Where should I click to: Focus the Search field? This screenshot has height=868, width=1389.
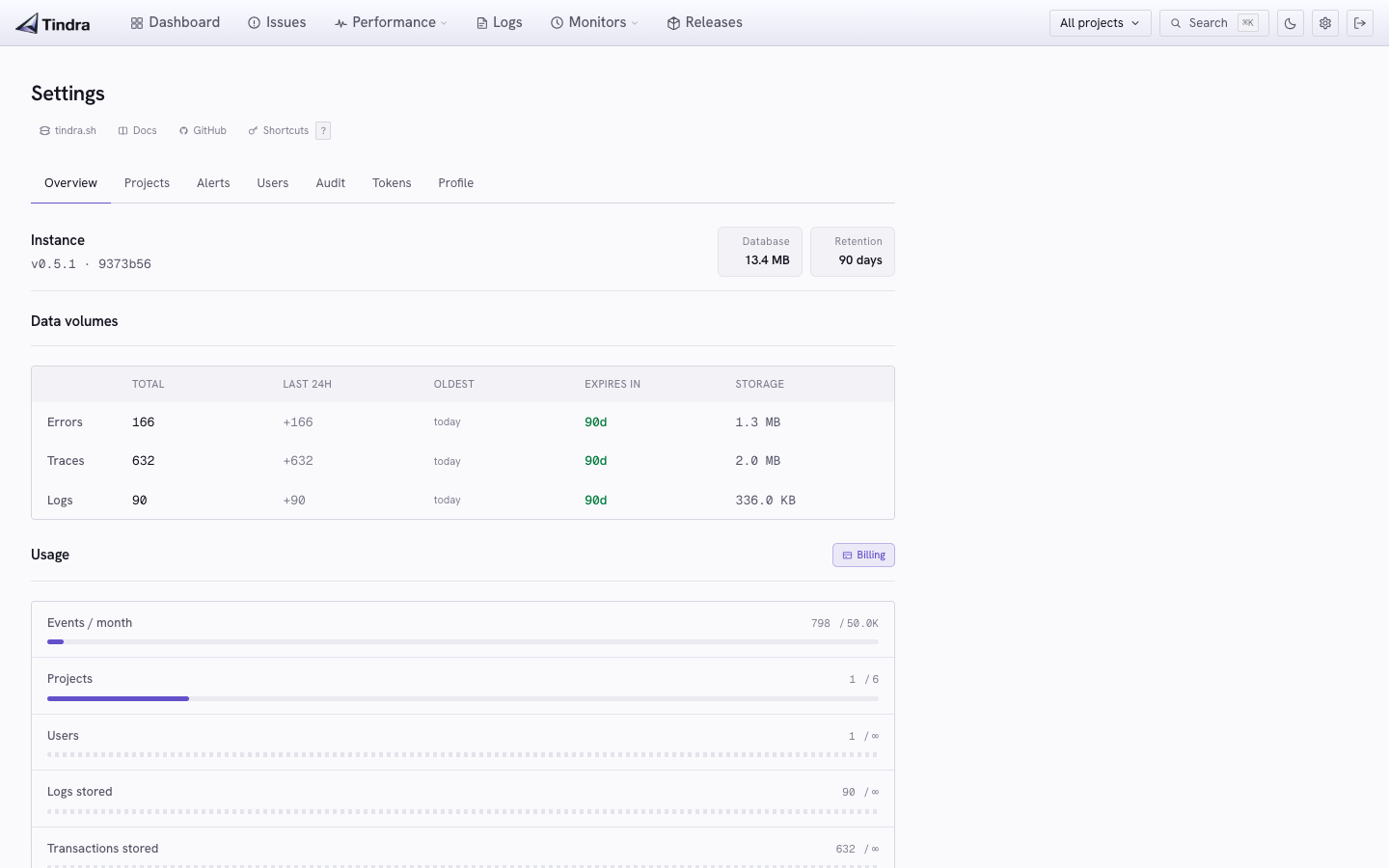[1213, 23]
